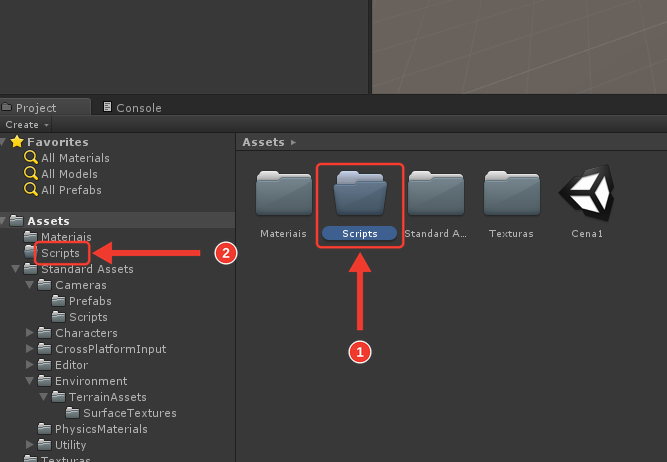Click the CrossPlatformInput folder icon
667x462 pixels.
(x=45, y=348)
